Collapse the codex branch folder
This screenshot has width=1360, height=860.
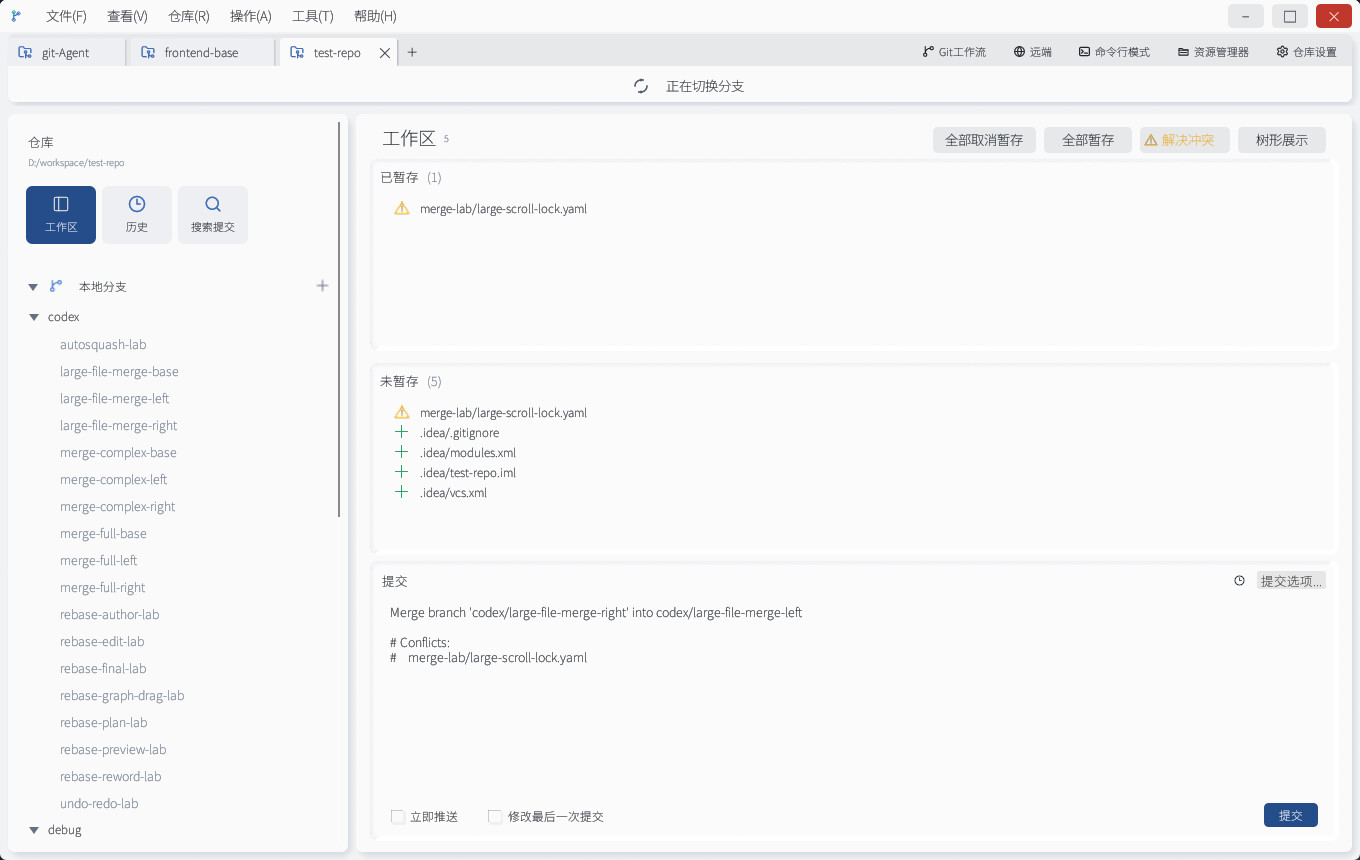[33, 317]
